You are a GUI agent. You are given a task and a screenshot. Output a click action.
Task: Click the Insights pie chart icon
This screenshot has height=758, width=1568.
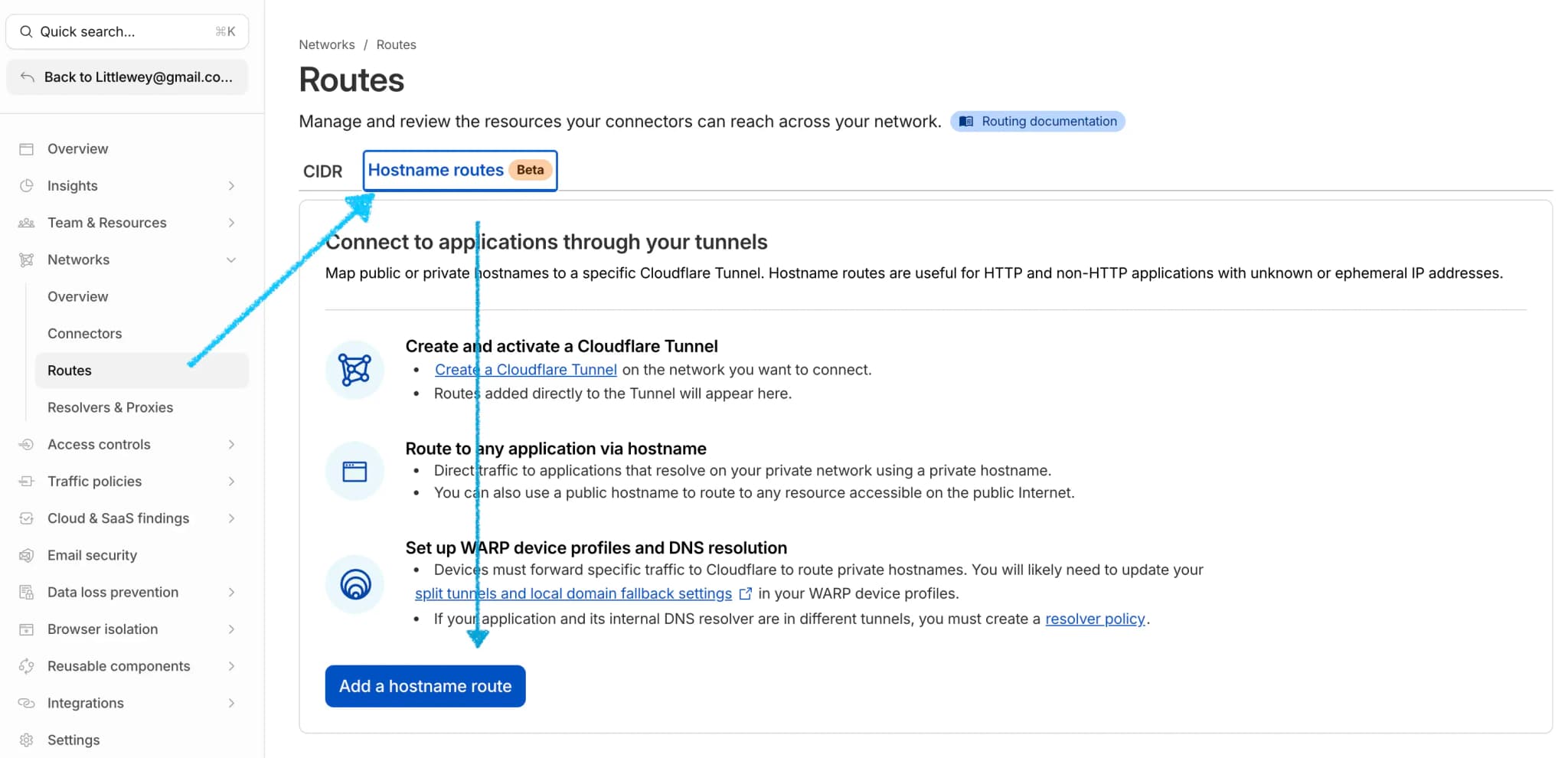point(27,185)
